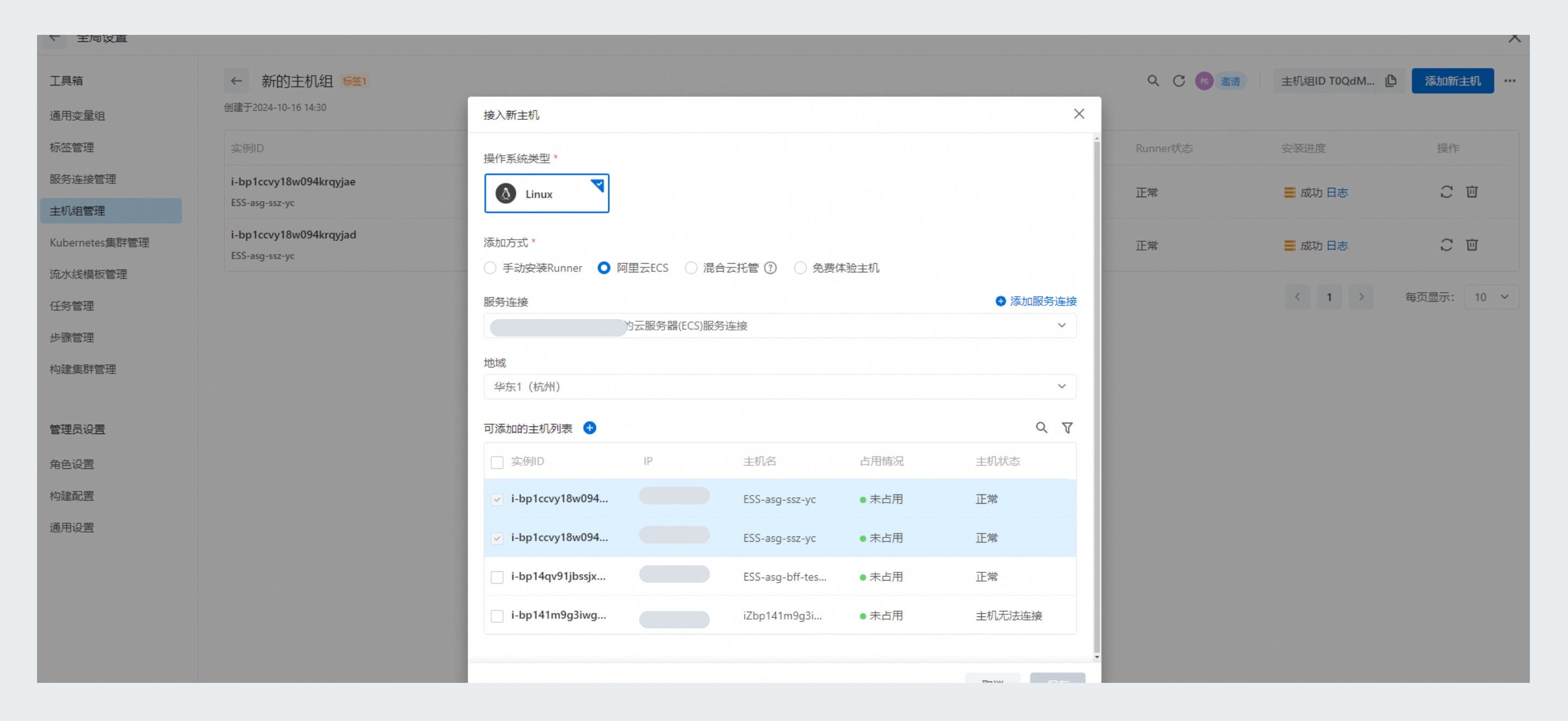
Task: Copy the 主机组ID with copy icon
Action: (x=1391, y=81)
